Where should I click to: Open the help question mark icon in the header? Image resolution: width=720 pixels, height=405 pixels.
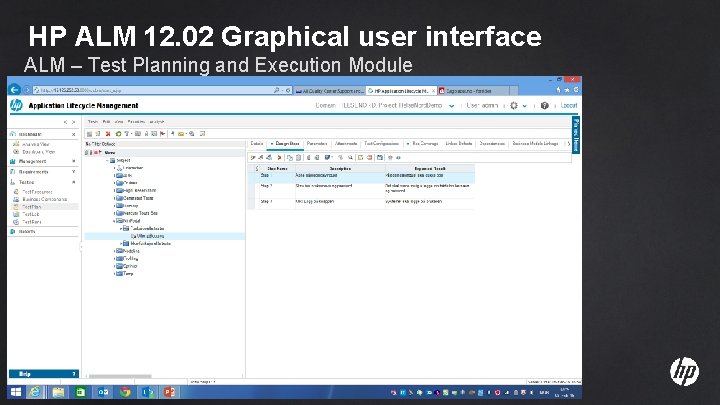point(545,106)
